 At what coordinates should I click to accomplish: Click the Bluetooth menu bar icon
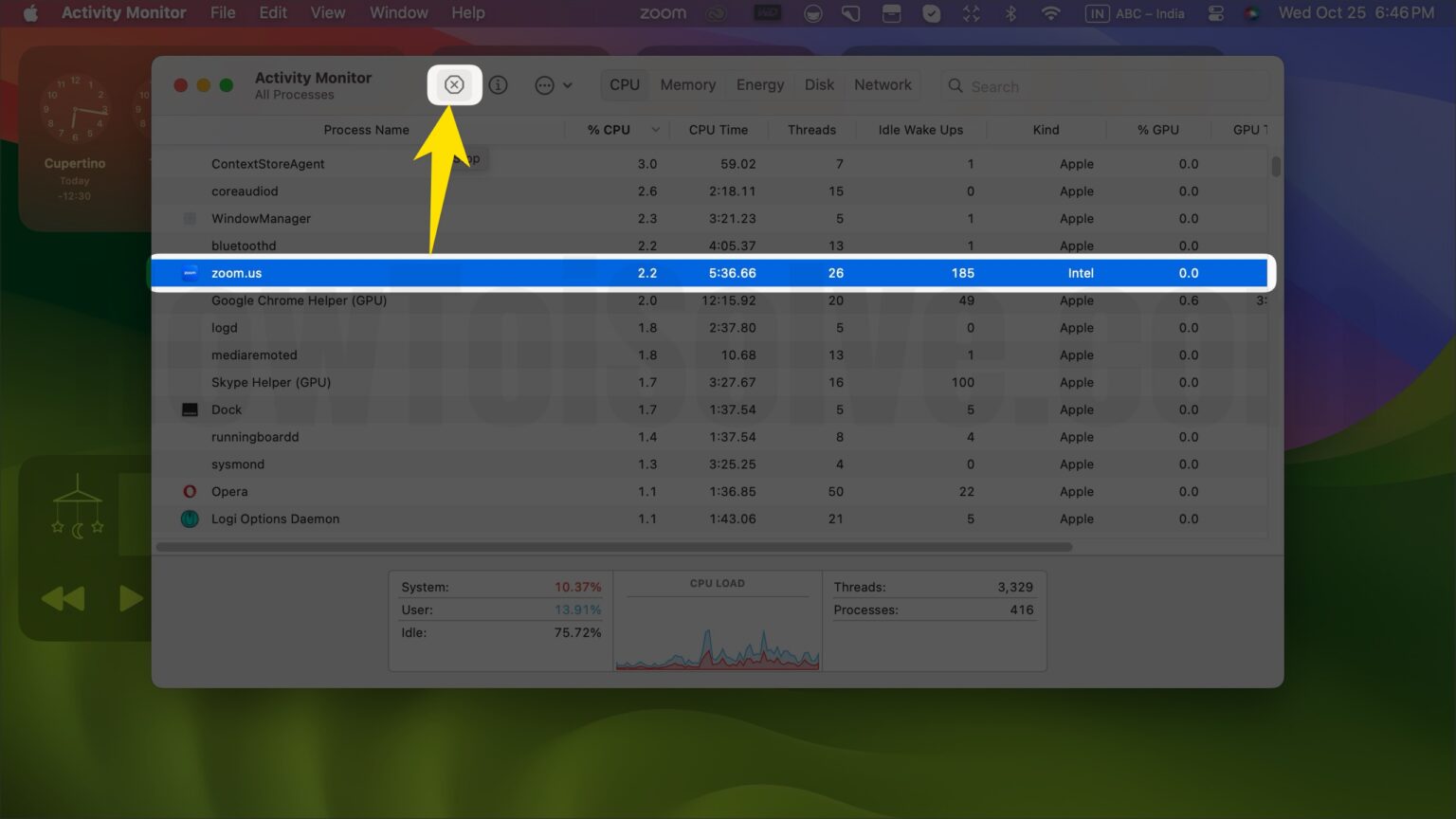coord(1010,13)
